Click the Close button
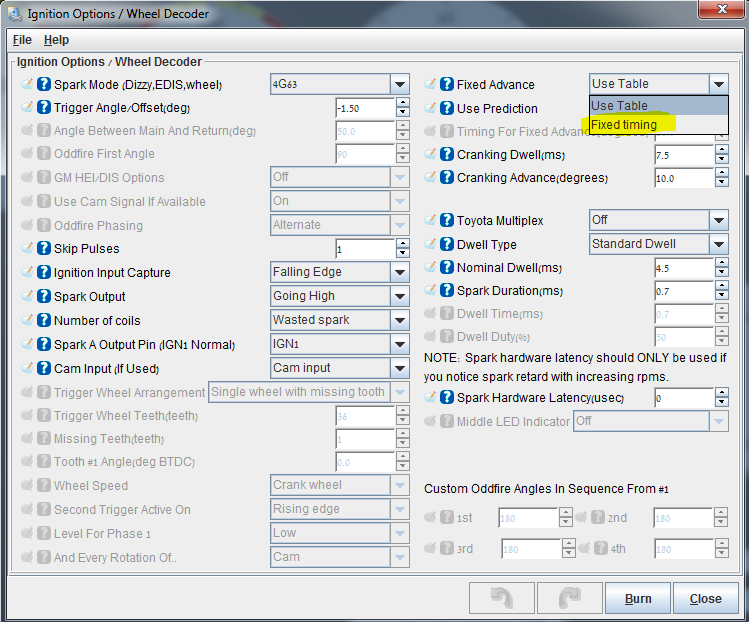749x622 pixels. tap(706, 598)
